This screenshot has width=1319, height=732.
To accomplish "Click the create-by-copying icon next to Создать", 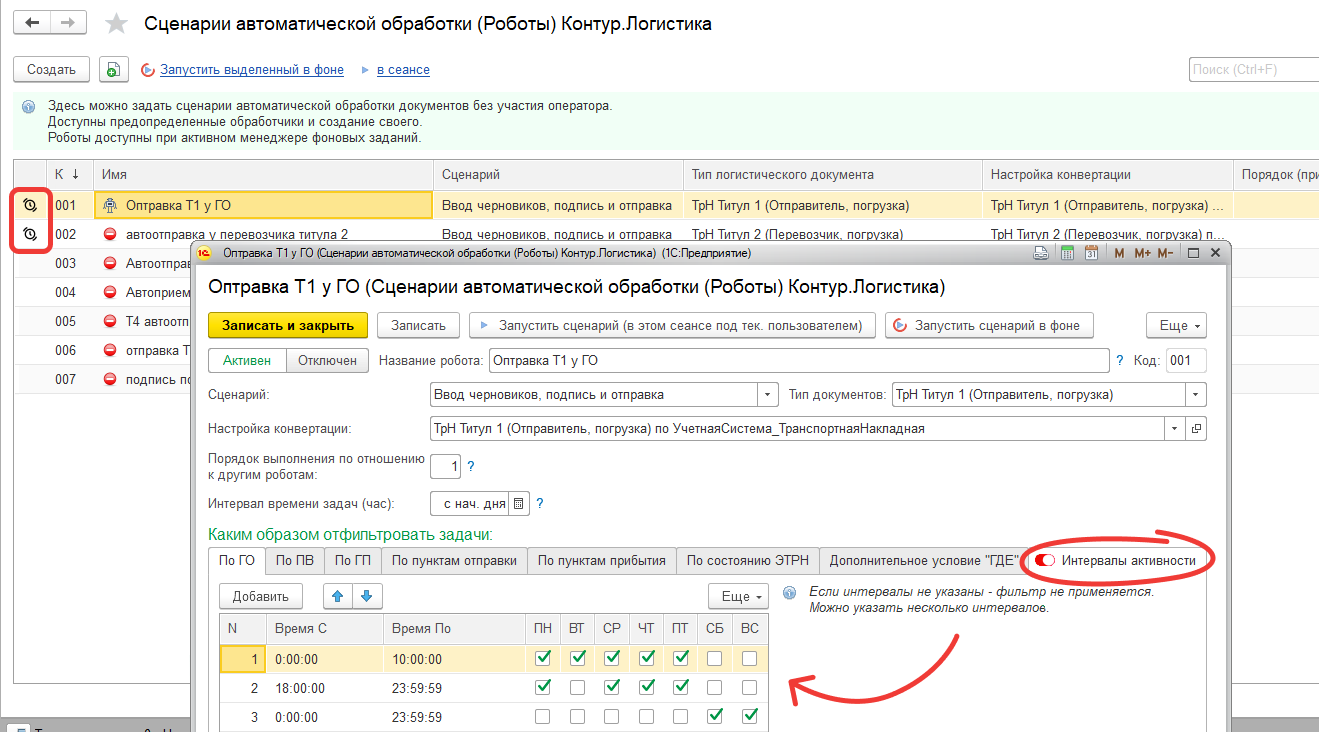I will [x=113, y=69].
